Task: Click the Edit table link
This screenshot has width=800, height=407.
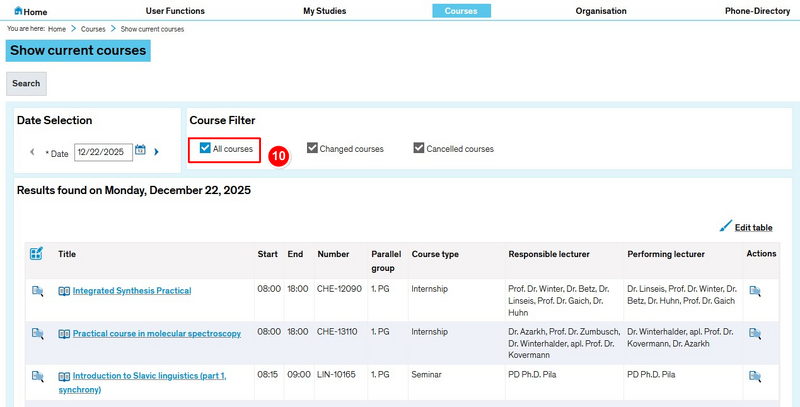Action: pos(752,228)
